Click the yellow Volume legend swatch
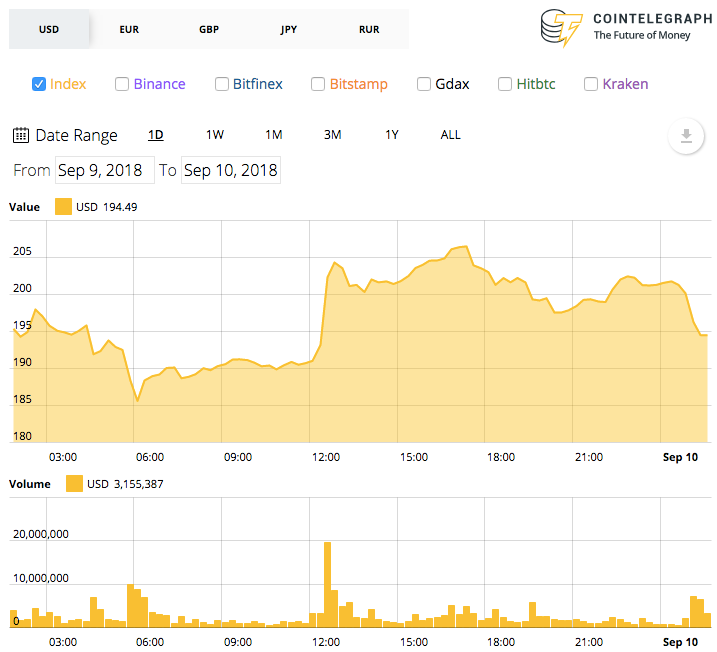Image resolution: width=717 pixels, height=652 pixels. coord(74,484)
